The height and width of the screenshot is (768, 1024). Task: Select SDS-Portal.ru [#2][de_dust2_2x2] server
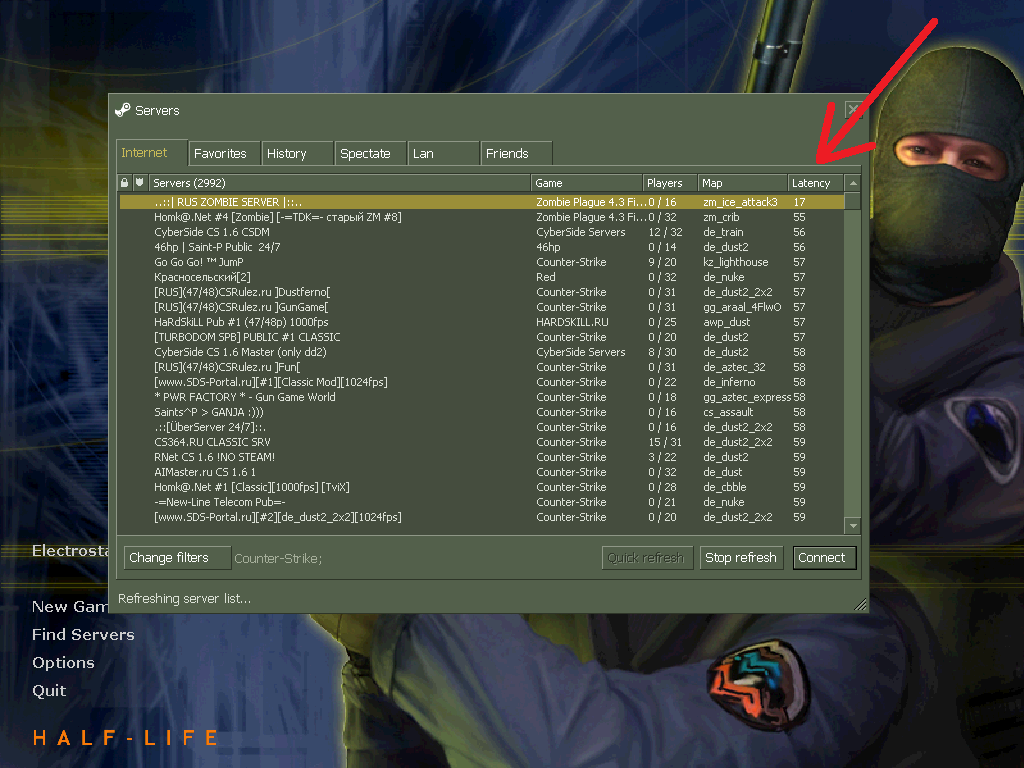tap(482, 517)
